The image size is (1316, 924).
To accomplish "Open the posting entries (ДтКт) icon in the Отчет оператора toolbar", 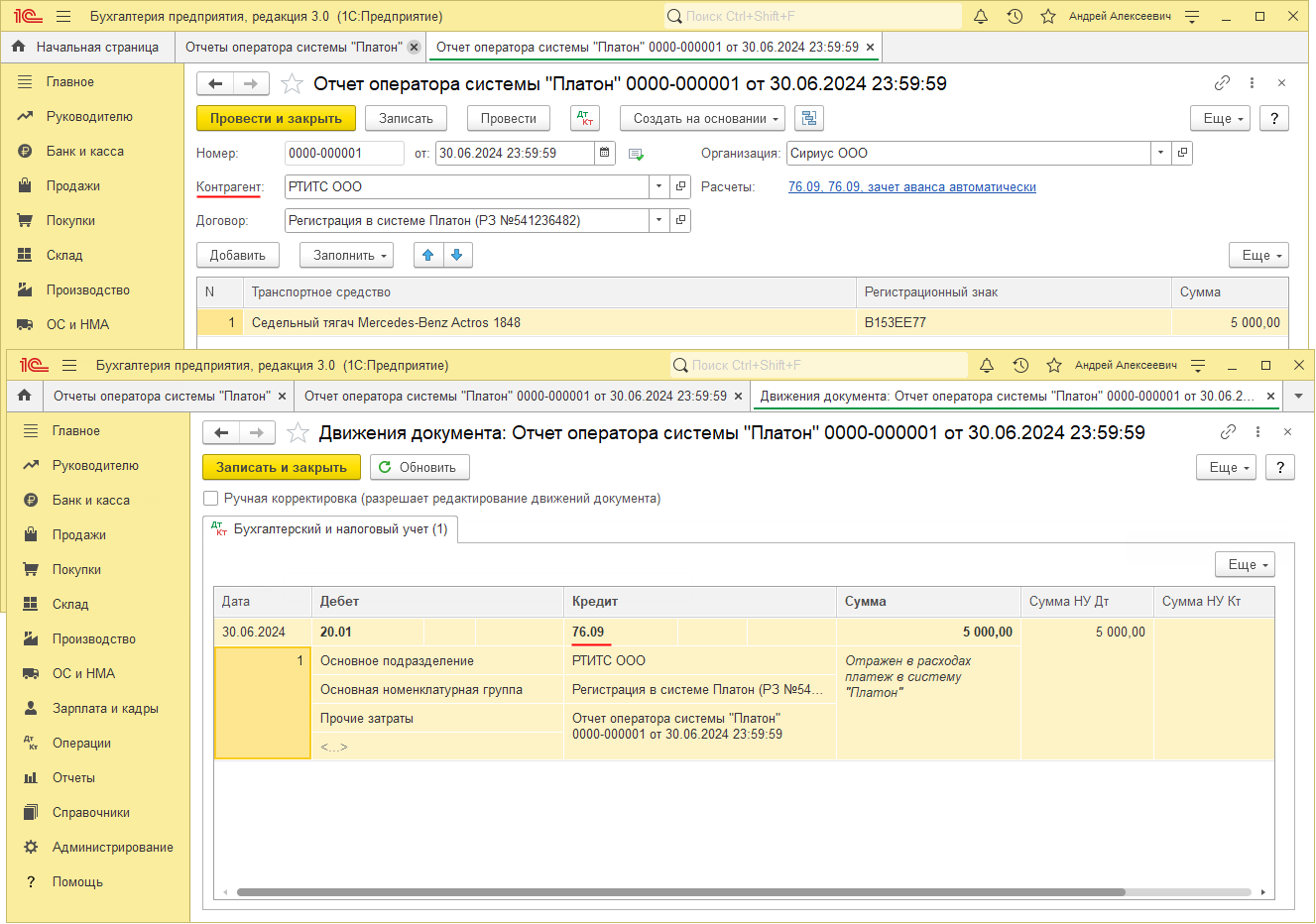I will (x=585, y=118).
